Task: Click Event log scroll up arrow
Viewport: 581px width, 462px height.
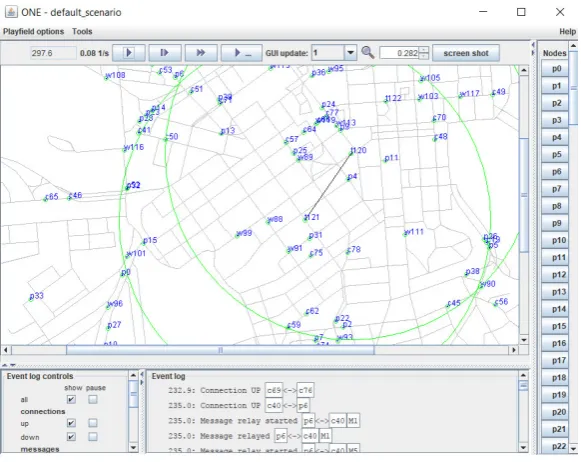Action: coord(523,375)
